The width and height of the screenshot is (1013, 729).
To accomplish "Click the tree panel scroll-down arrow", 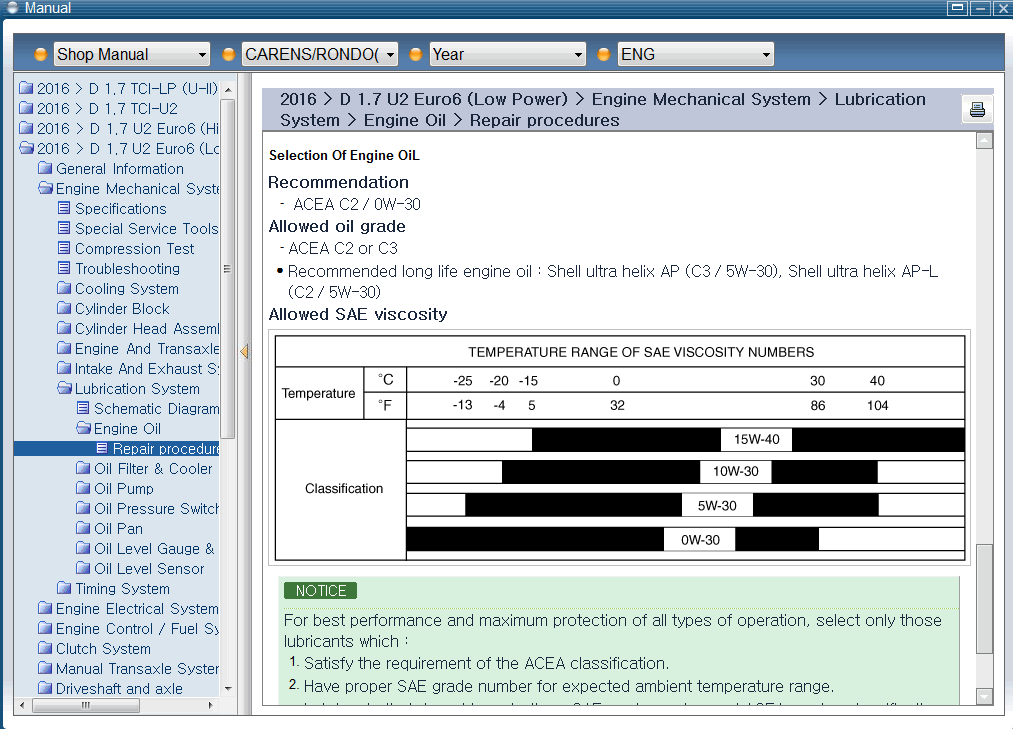I will [x=228, y=689].
